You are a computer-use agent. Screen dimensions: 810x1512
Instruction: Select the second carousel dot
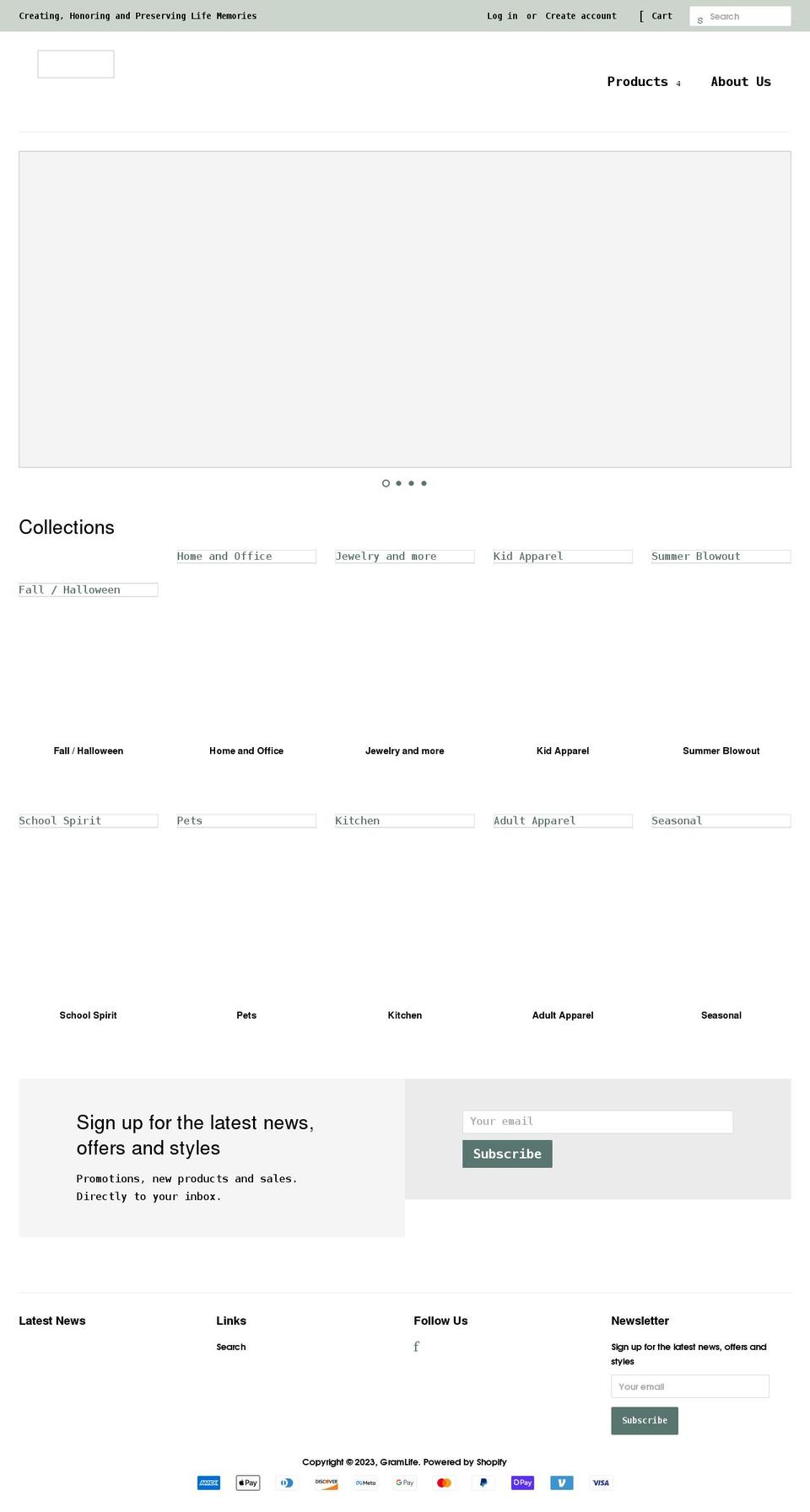[x=398, y=483]
